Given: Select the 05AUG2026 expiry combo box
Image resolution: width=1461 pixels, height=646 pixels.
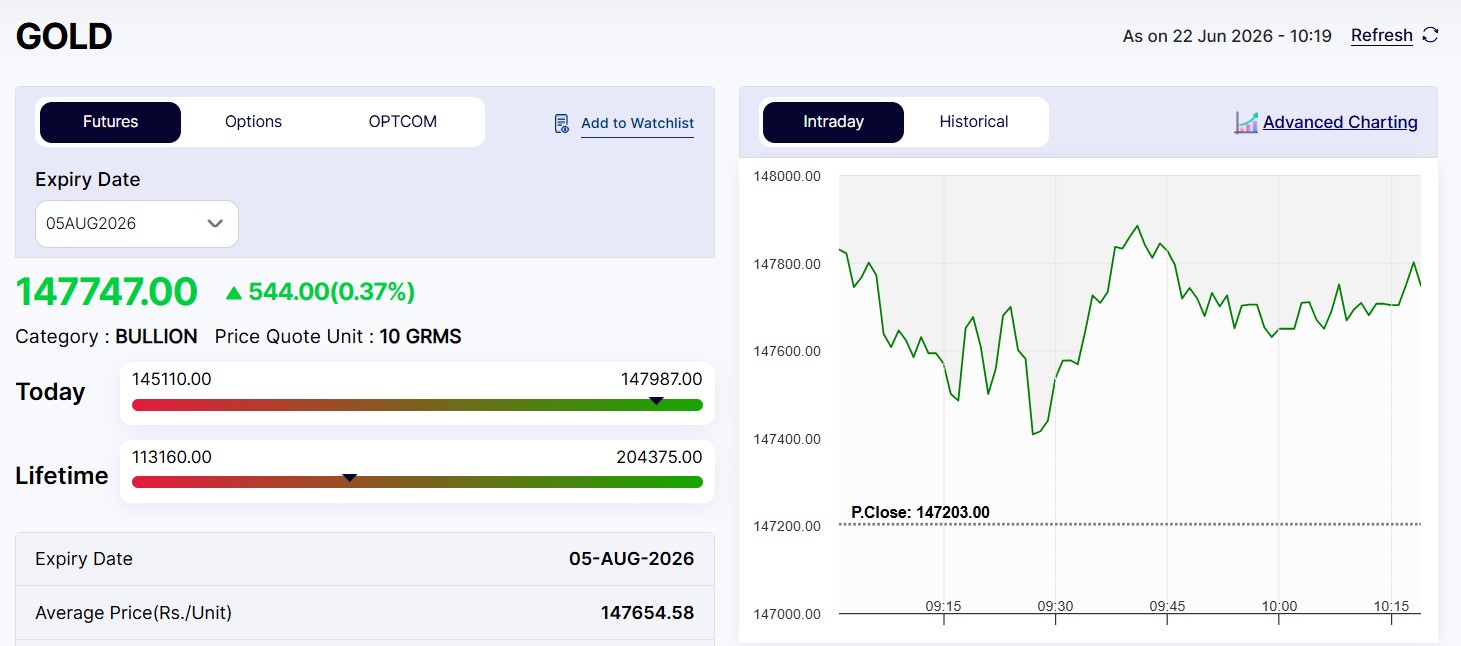Looking at the screenshot, I should click(x=137, y=224).
